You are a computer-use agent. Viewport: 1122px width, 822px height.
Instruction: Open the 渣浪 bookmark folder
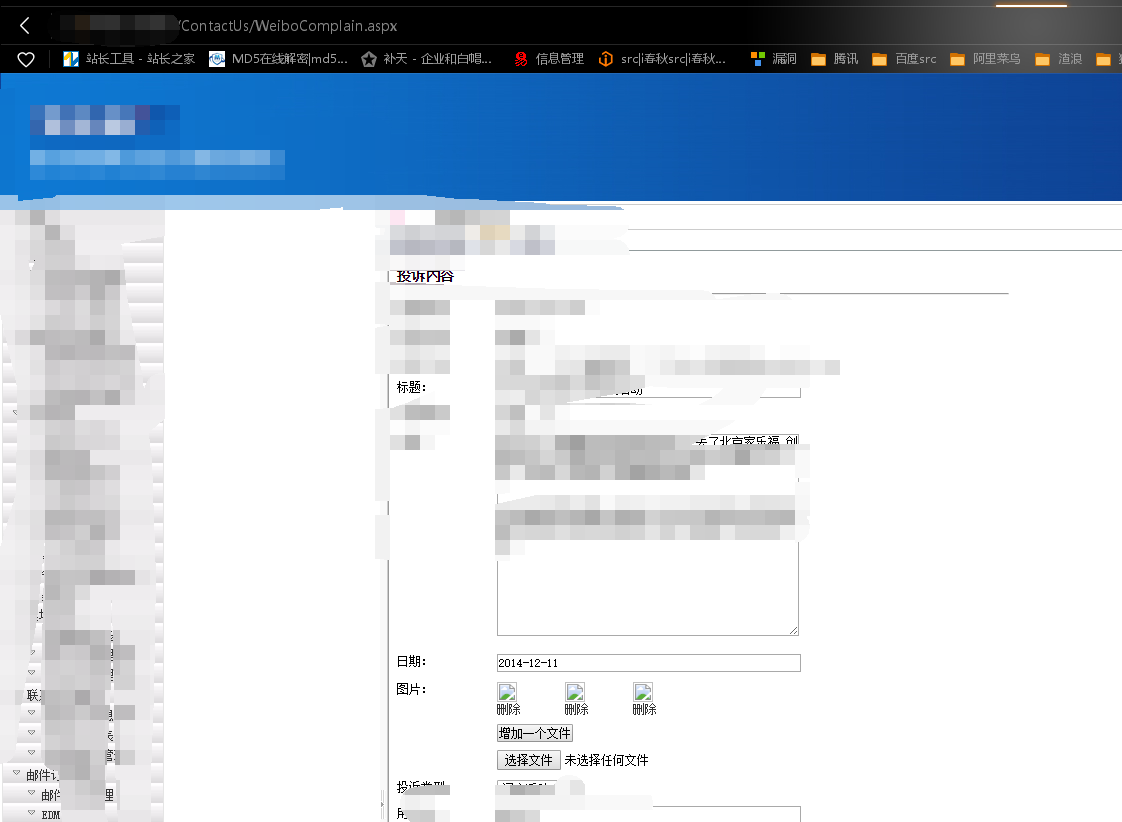click(1060, 59)
